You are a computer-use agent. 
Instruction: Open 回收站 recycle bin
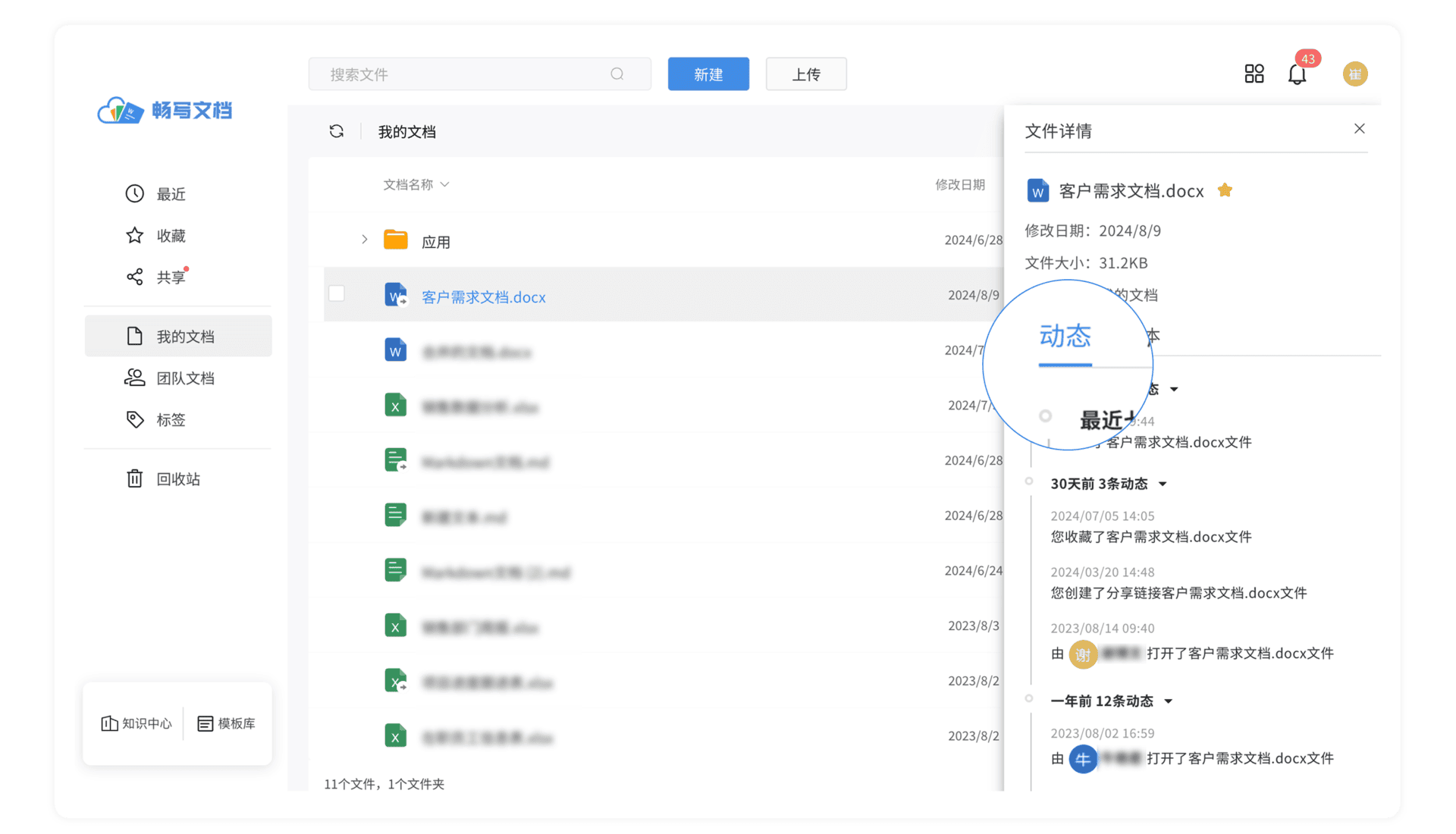163,478
